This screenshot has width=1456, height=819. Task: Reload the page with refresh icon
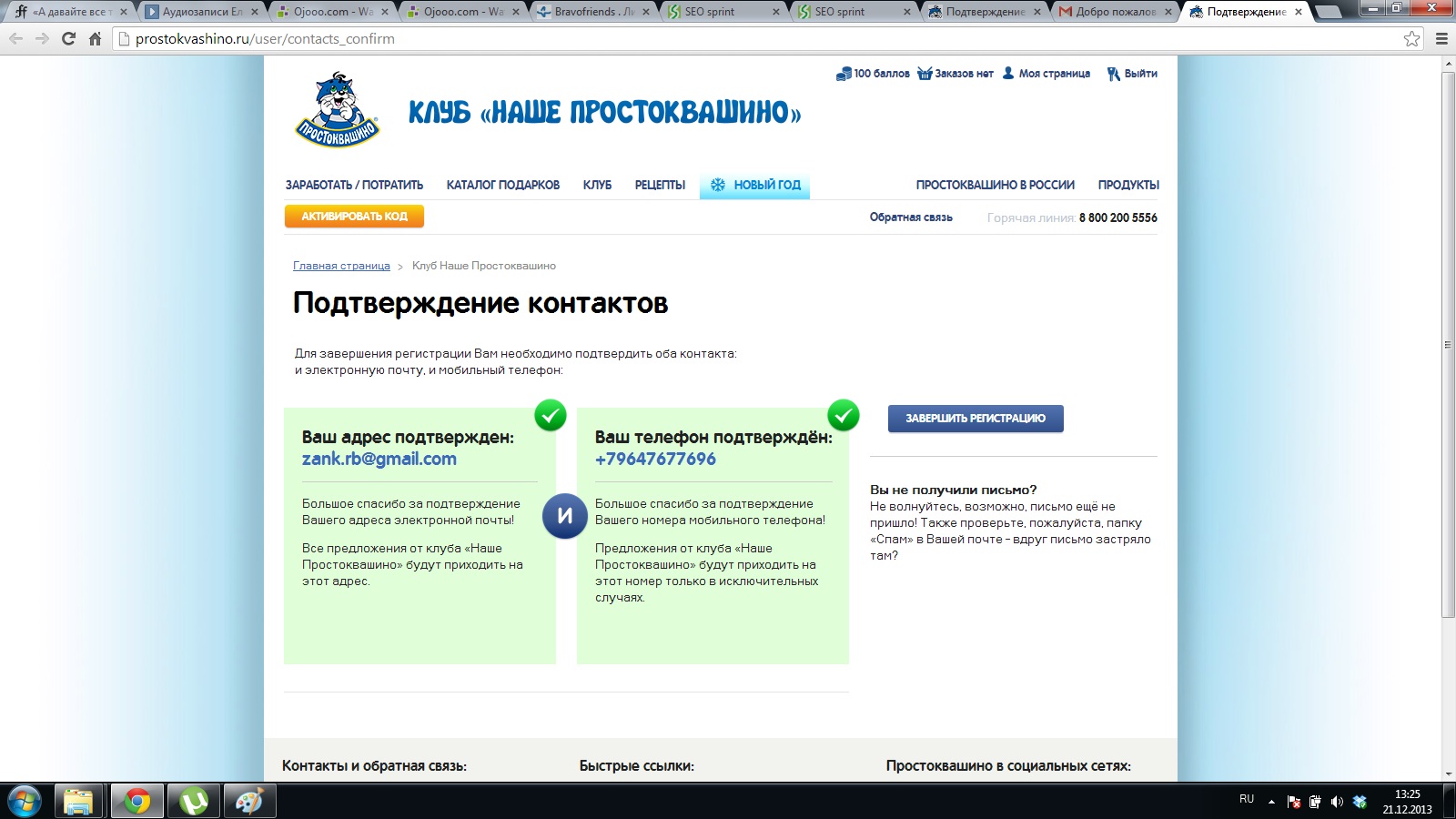tap(68, 39)
